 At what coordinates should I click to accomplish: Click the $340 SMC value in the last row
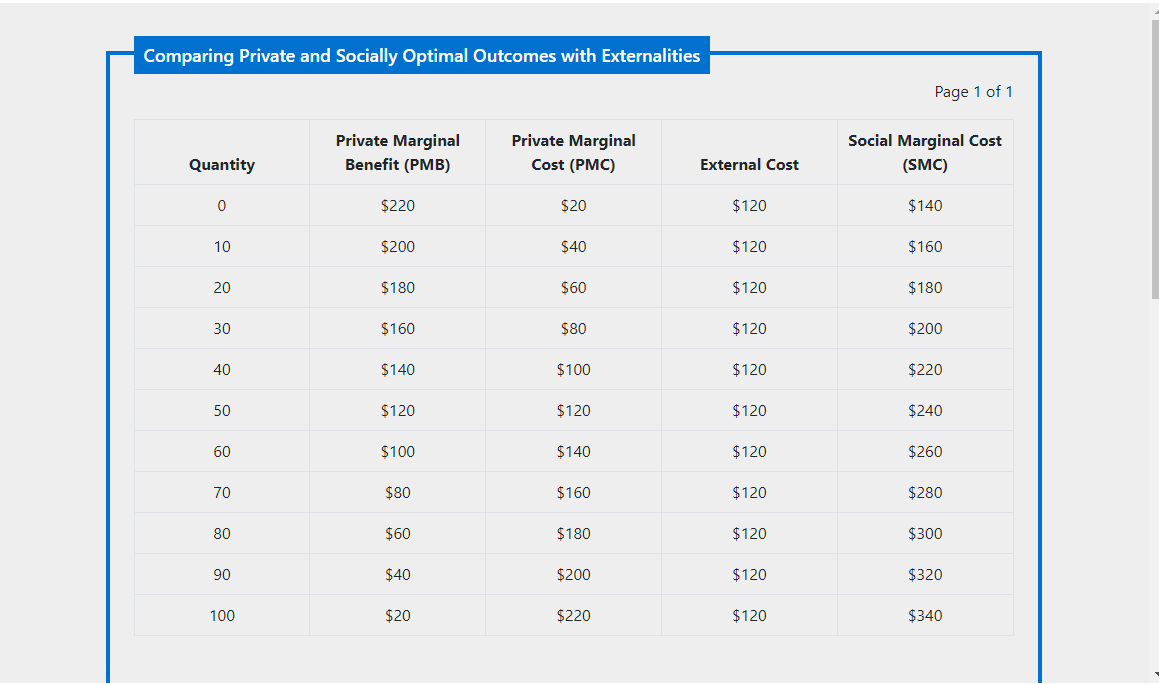(x=924, y=615)
